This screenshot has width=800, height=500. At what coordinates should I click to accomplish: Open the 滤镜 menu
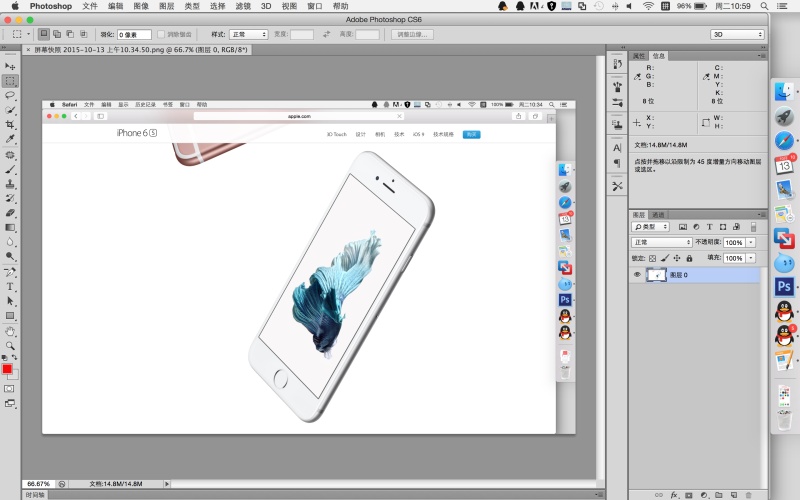coord(243,6)
